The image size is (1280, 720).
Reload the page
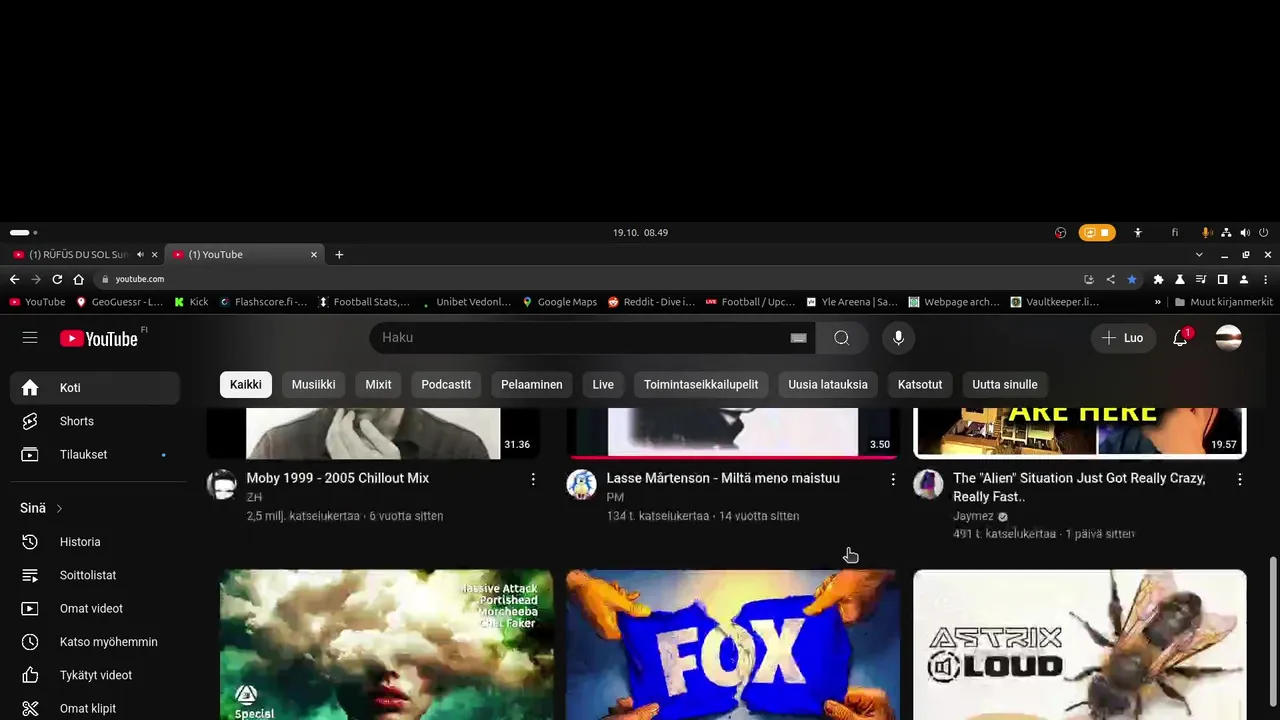click(57, 279)
